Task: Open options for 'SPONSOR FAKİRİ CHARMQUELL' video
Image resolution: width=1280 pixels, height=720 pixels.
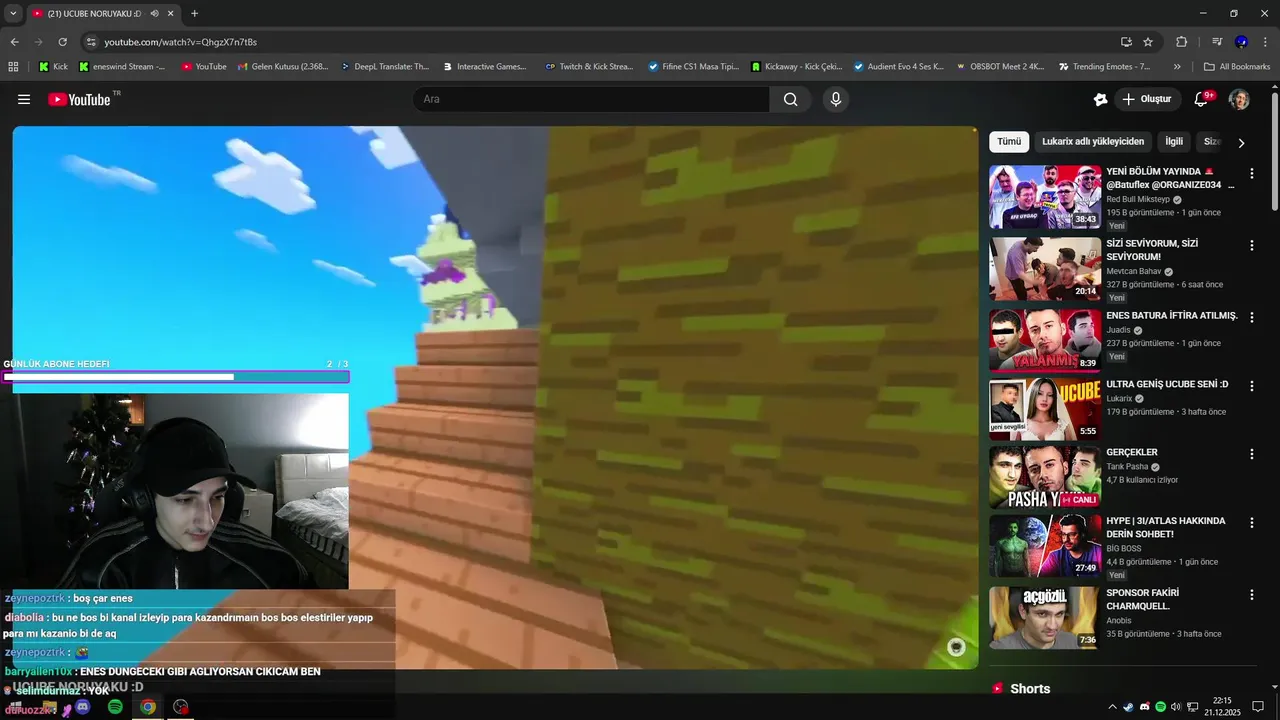Action: (x=1251, y=595)
